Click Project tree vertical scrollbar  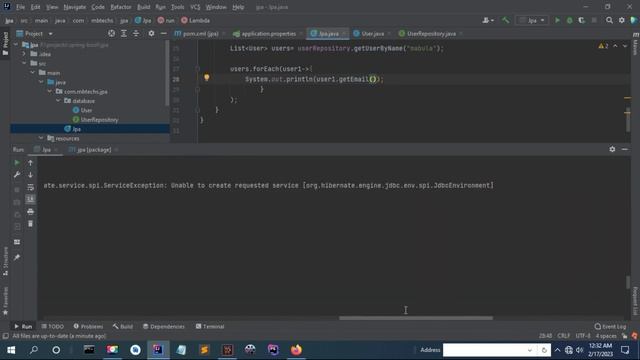(167, 73)
